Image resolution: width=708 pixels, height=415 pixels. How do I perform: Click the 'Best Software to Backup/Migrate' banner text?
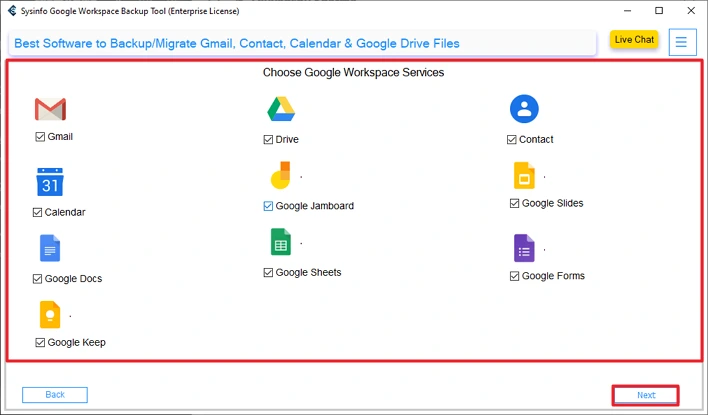237,43
